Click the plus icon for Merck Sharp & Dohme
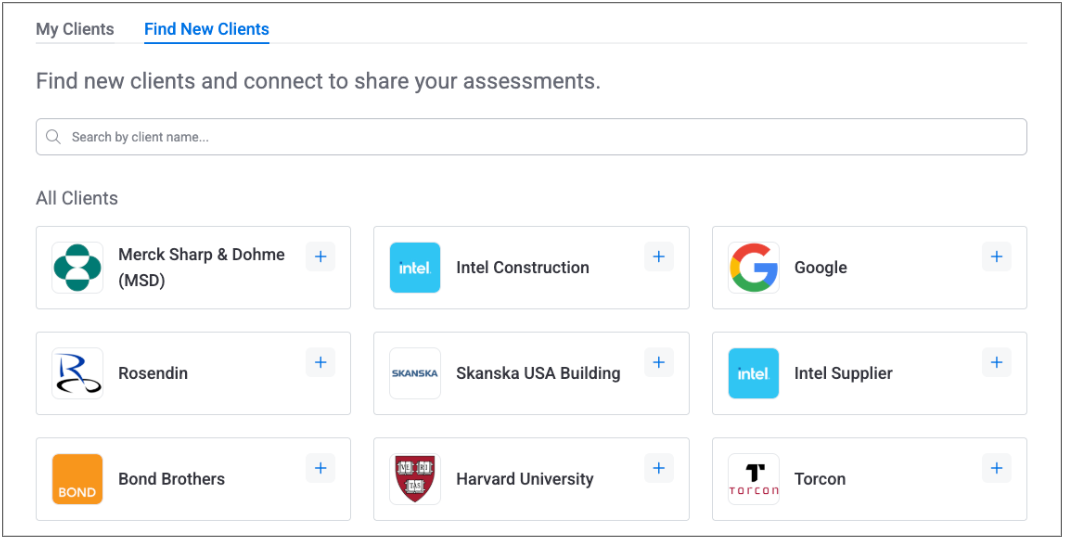The image size is (1065, 539). coord(320,257)
